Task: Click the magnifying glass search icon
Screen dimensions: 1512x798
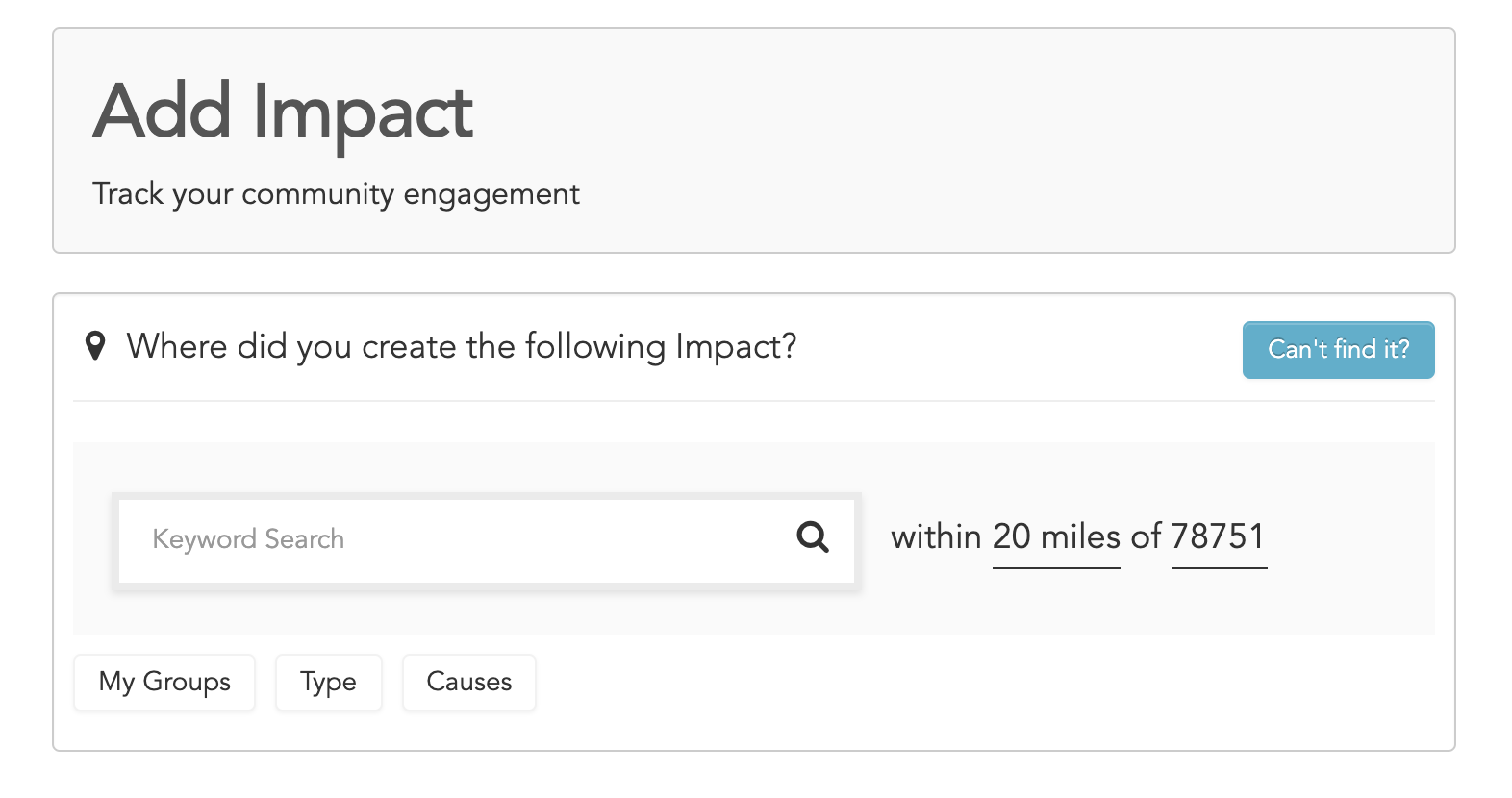Action: [x=813, y=536]
